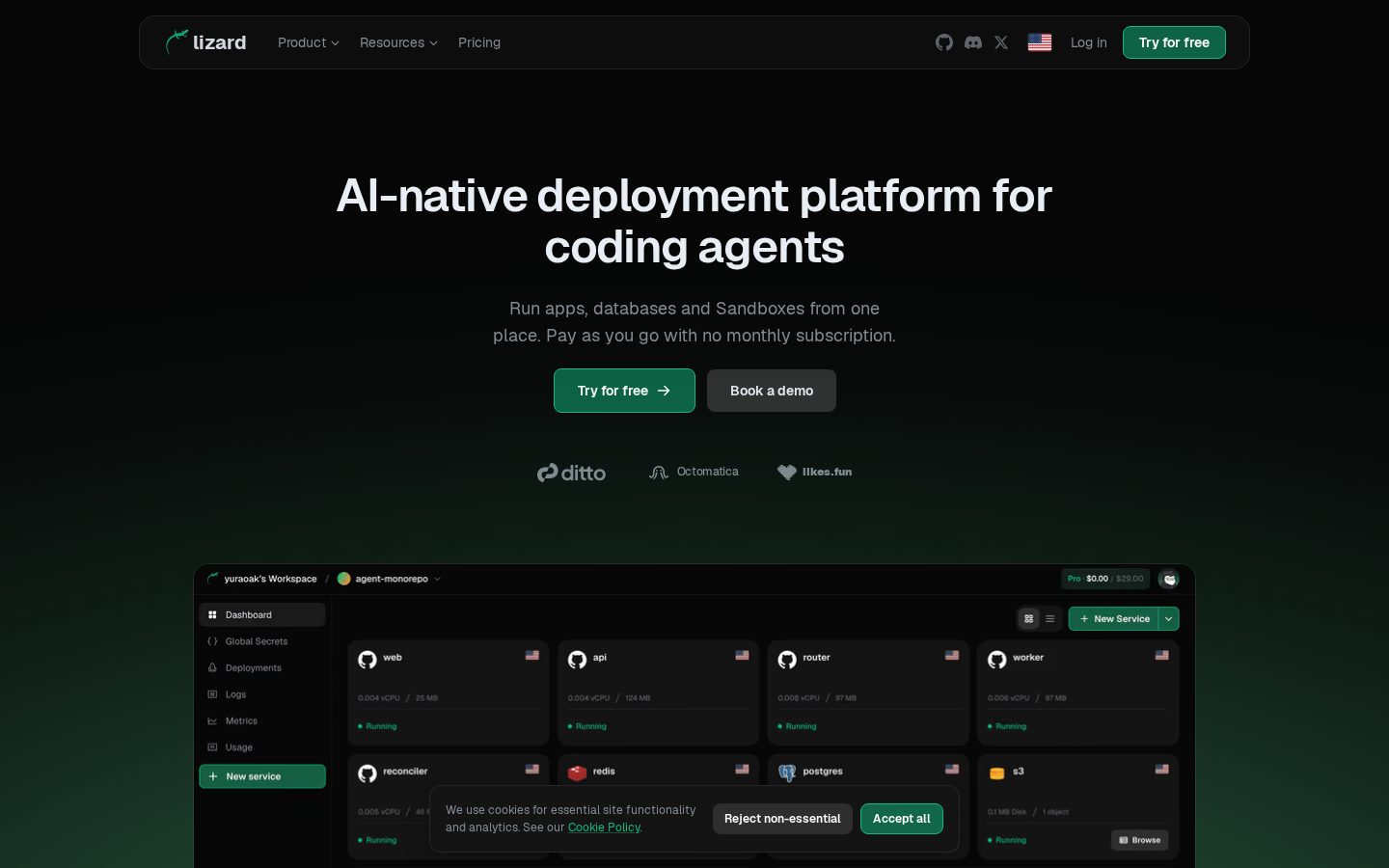Screen dimensions: 1389x868
Task: Click the lizard logo in the navbar
Action: (x=205, y=42)
